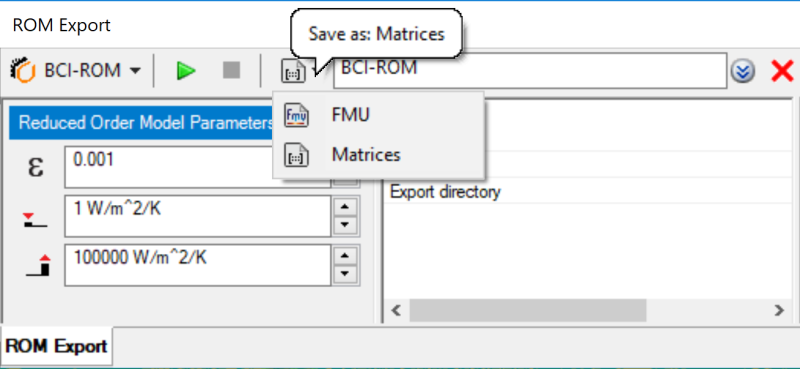Click the Matrices file icon in menu
The height and width of the screenshot is (369, 800).
point(296,155)
